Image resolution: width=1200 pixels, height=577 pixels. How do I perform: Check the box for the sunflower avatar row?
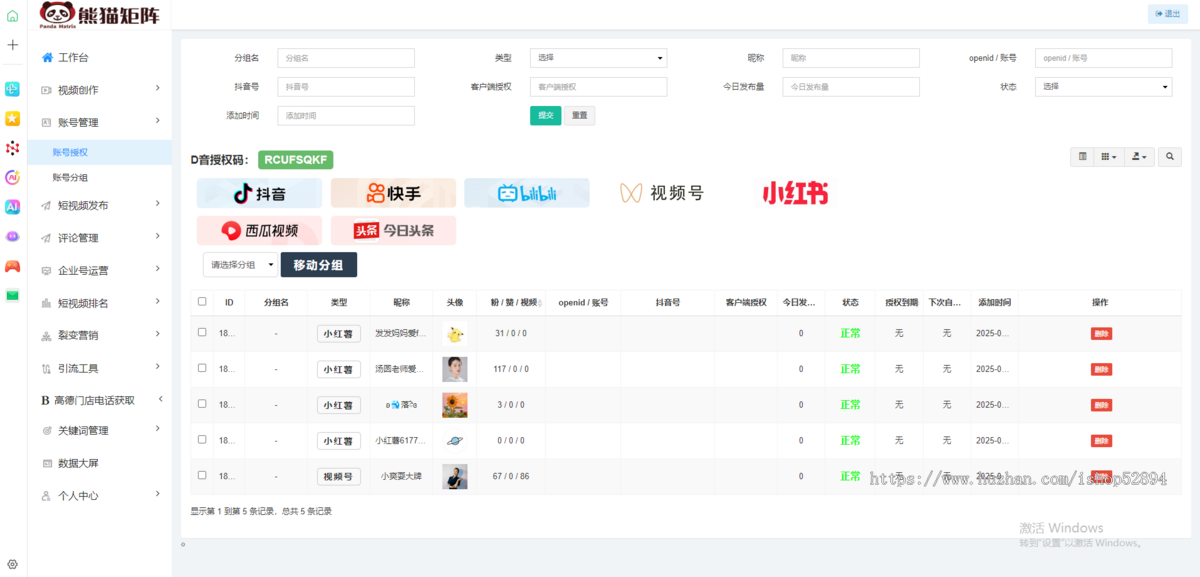click(202, 404)
